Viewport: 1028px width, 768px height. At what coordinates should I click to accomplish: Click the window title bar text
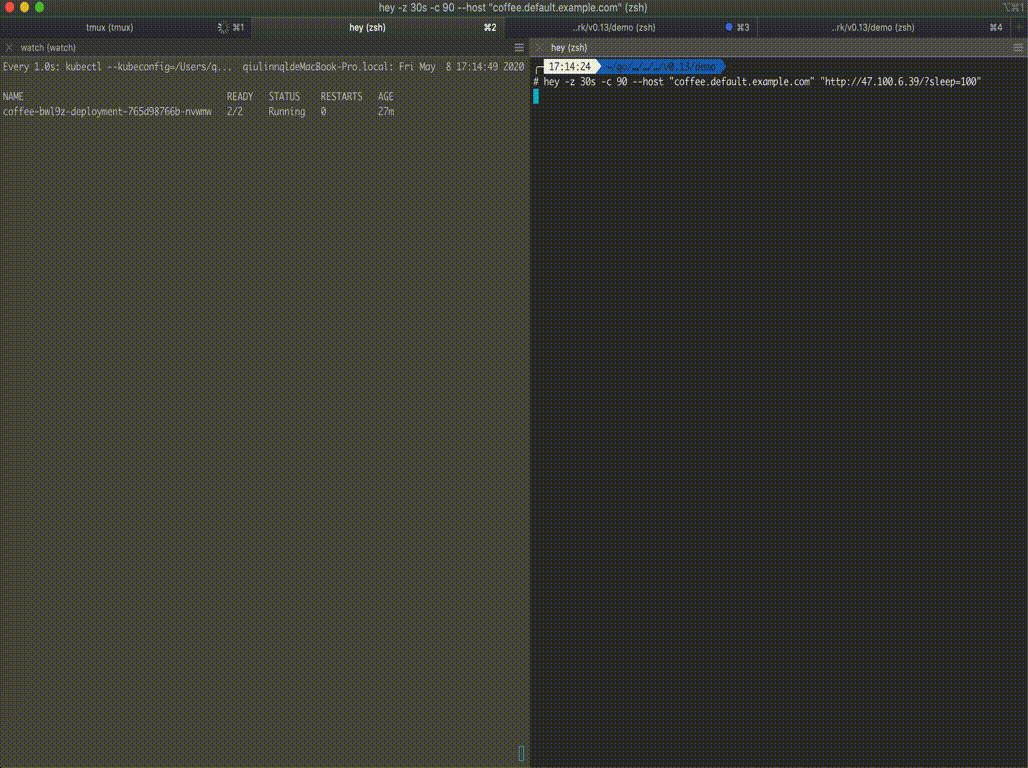(513, 8)
